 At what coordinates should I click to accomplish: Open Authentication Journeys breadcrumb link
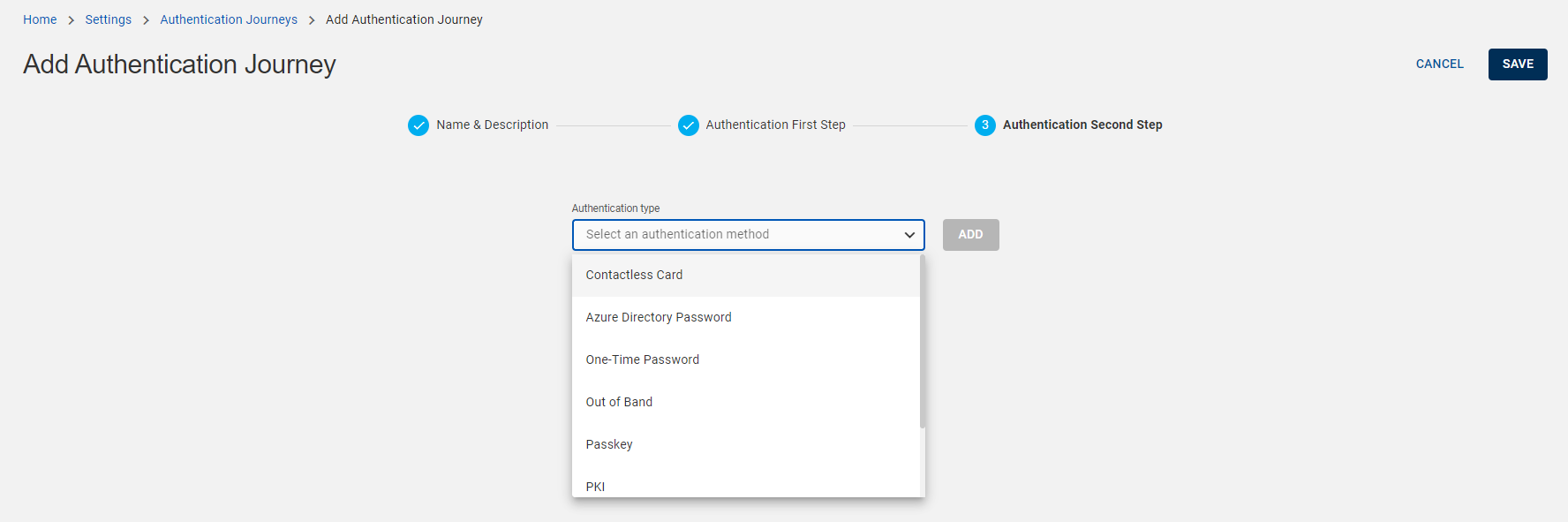229,19
